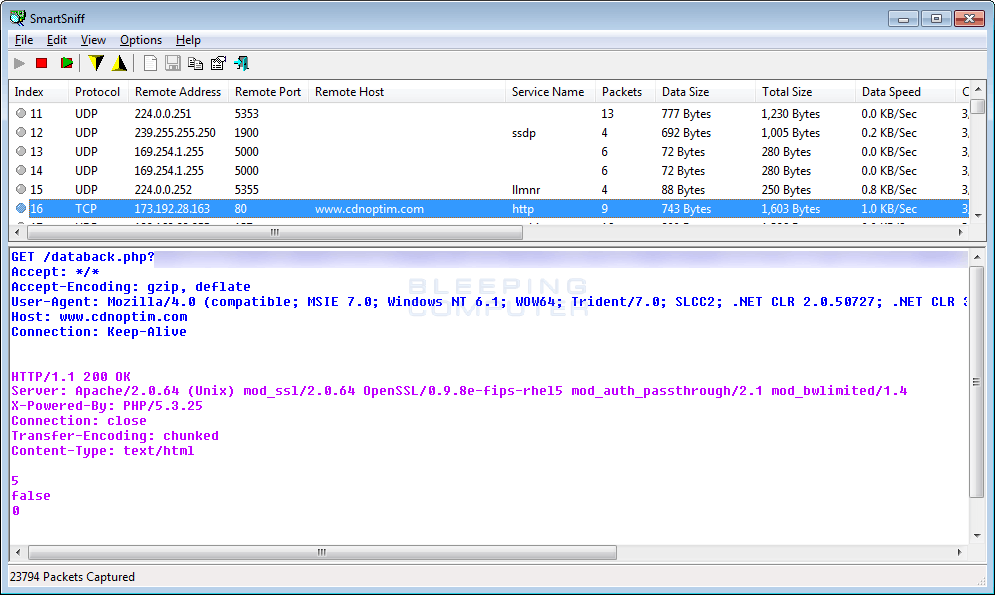Open the Options menu
995x595 pixels.
pyautogui.click(x=141, y=40)
